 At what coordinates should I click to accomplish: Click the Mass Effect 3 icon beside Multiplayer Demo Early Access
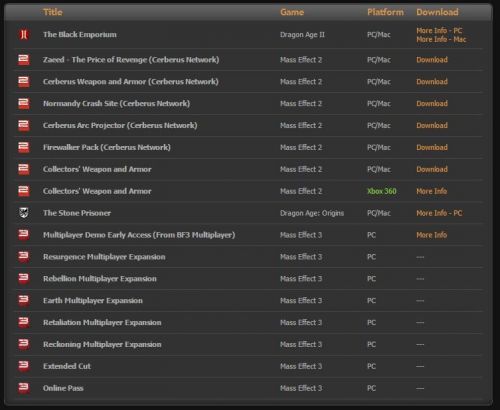click(x=24, y=235)
